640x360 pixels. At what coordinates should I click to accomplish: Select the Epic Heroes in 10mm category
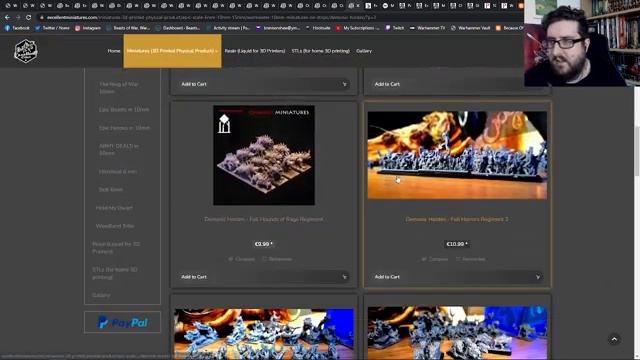point(124,128)
